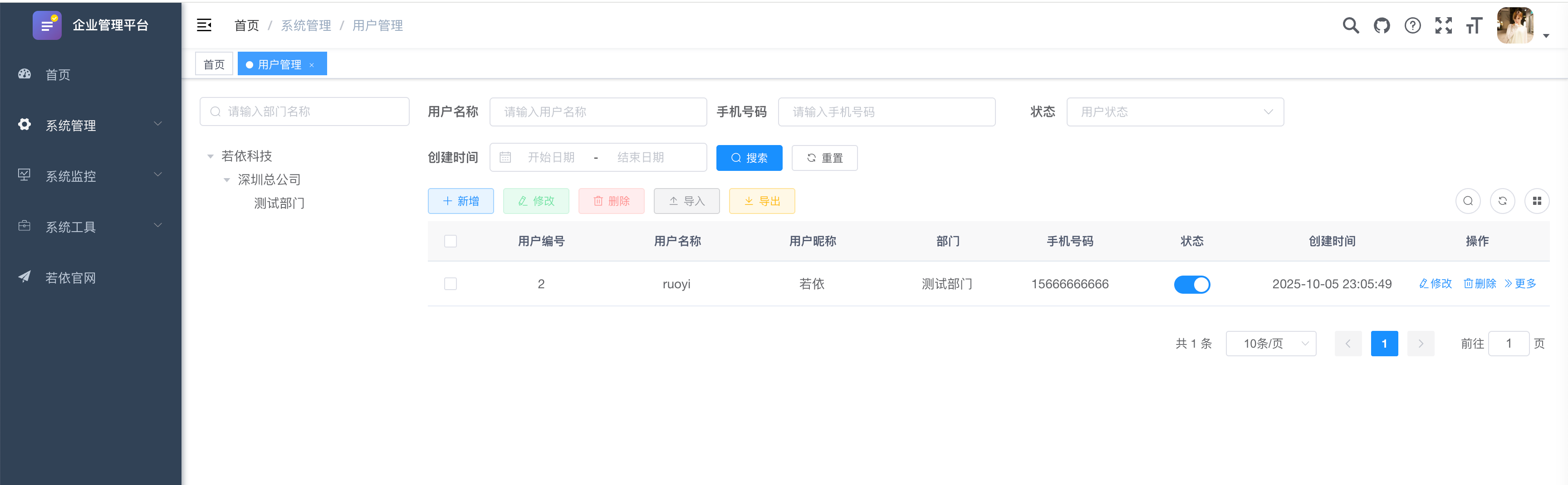Open the column display grid icon
Viewport: 1568px width, 485px height.
coord(1536,201)
